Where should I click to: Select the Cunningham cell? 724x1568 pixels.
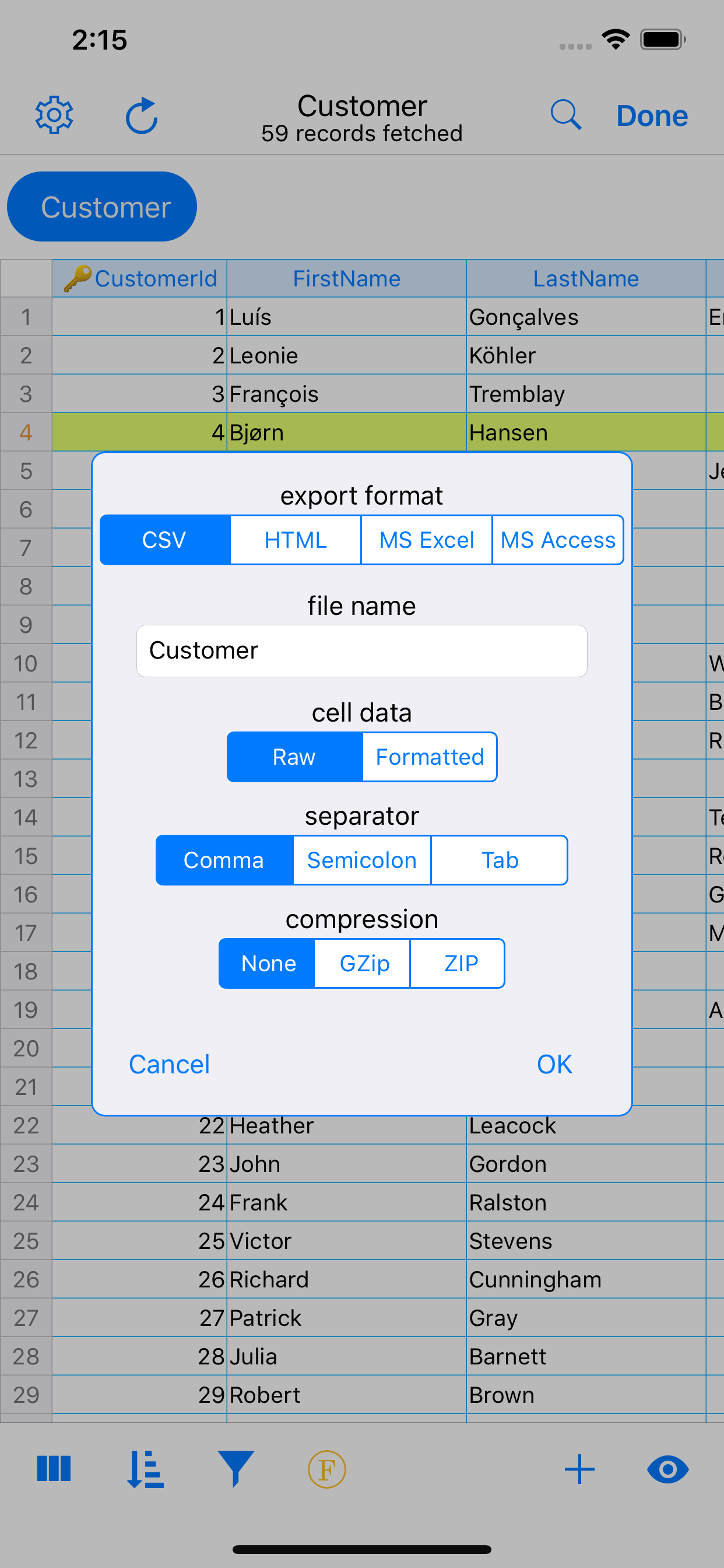586,1279
